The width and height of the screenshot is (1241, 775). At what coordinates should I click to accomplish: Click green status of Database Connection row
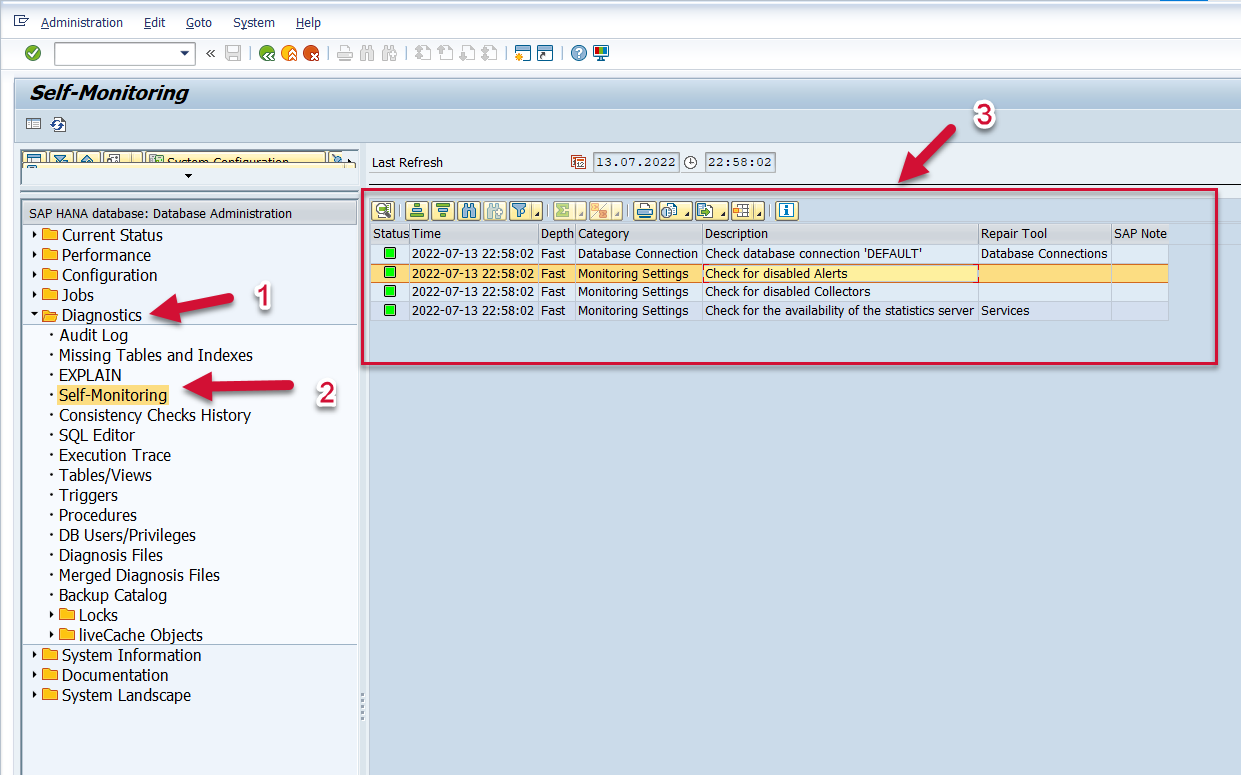pyautogui.click(x=390, y=254)
